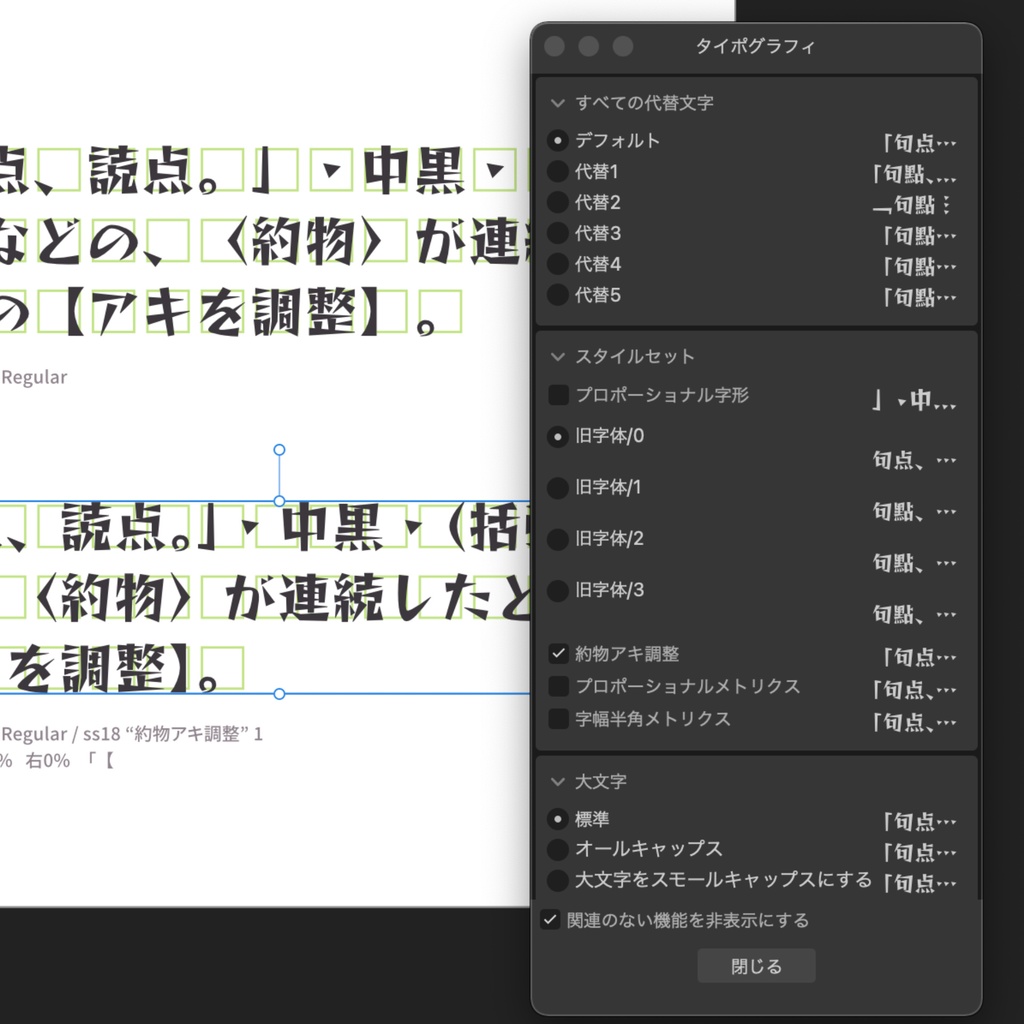Collapse the すべての代替文字 section
1024x1024 pixels.
click(x=559, y=103)
